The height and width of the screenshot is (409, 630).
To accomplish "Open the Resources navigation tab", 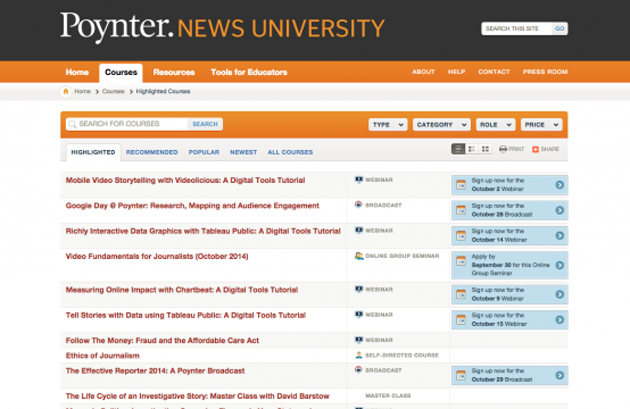I will [x=174, y=72].
